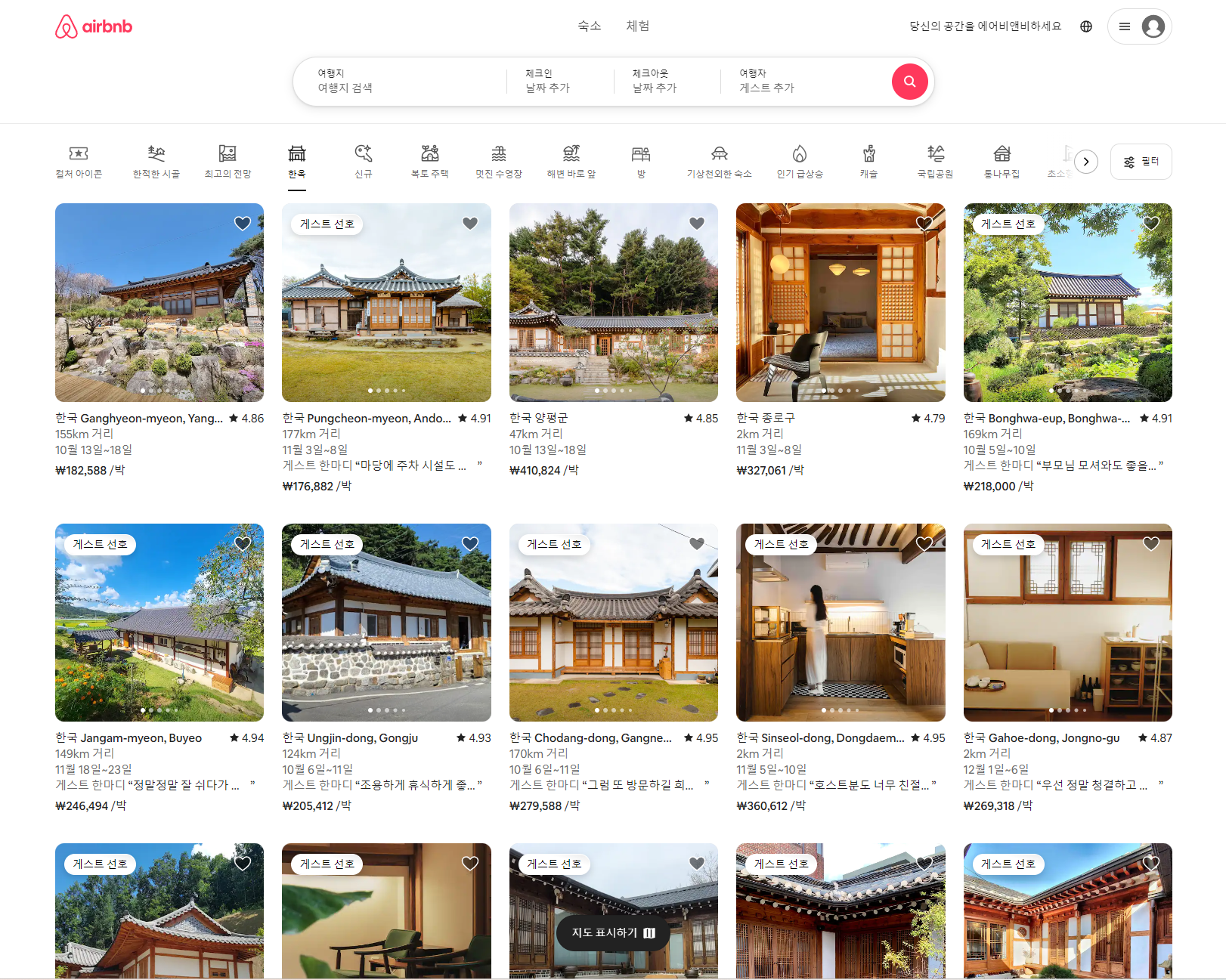The image size is (1226, 980).
Task: Select the 컬처 아이콘 category
Action: click(79, 162)
